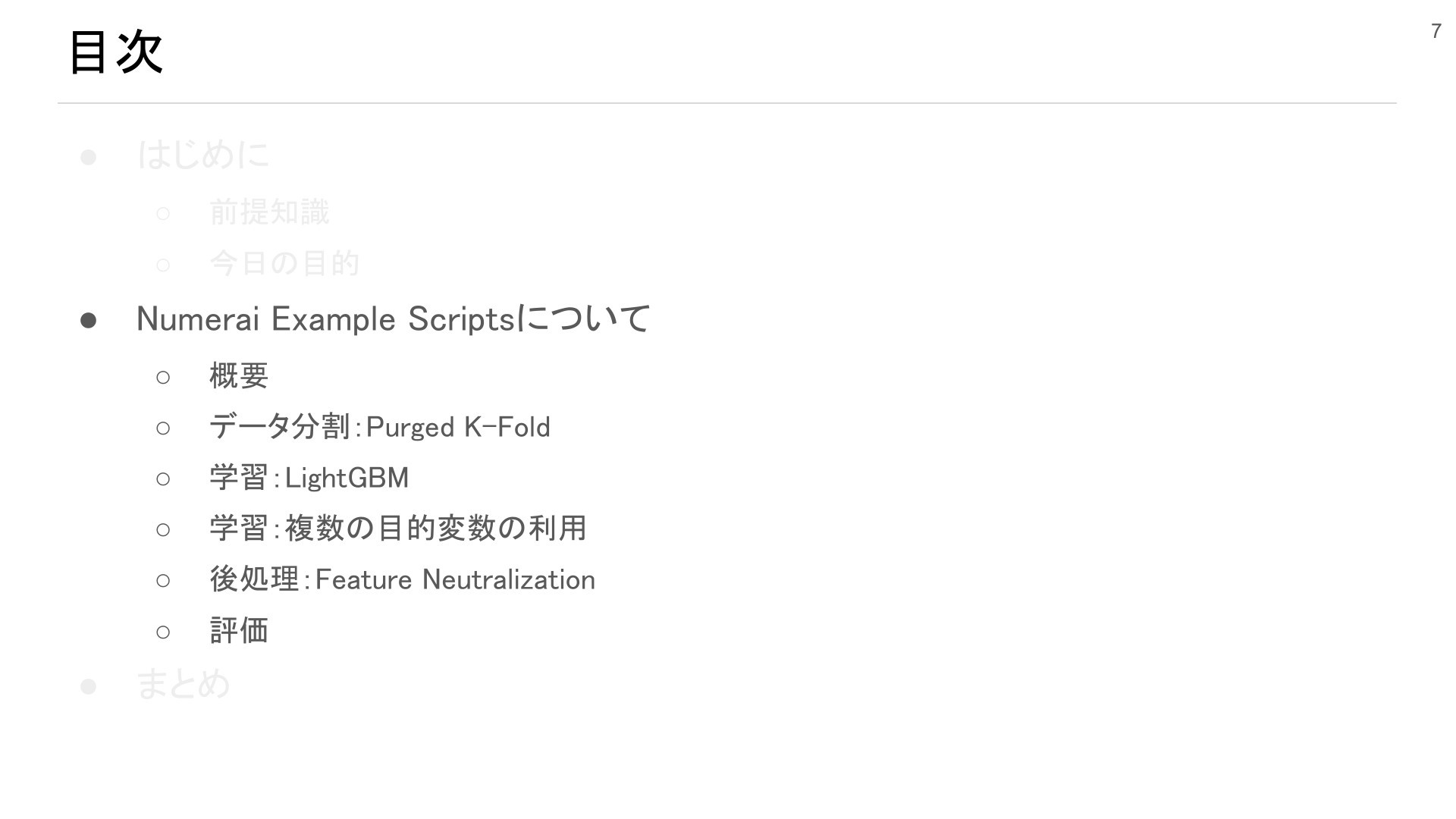Select 学習:複数の目的変数の利用 entry
This screenshot has width=1456, height=819.
398,529
